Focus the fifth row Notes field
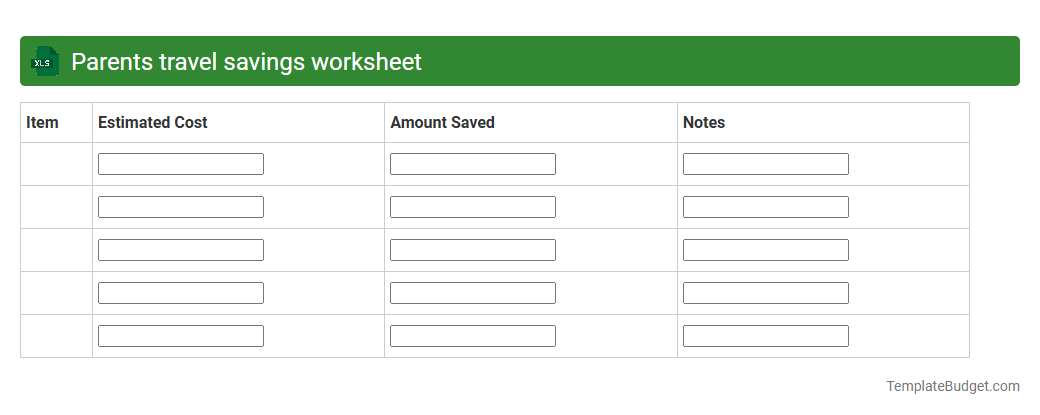Viewport: 1040px width, 415px height. (x=766, y=336)
